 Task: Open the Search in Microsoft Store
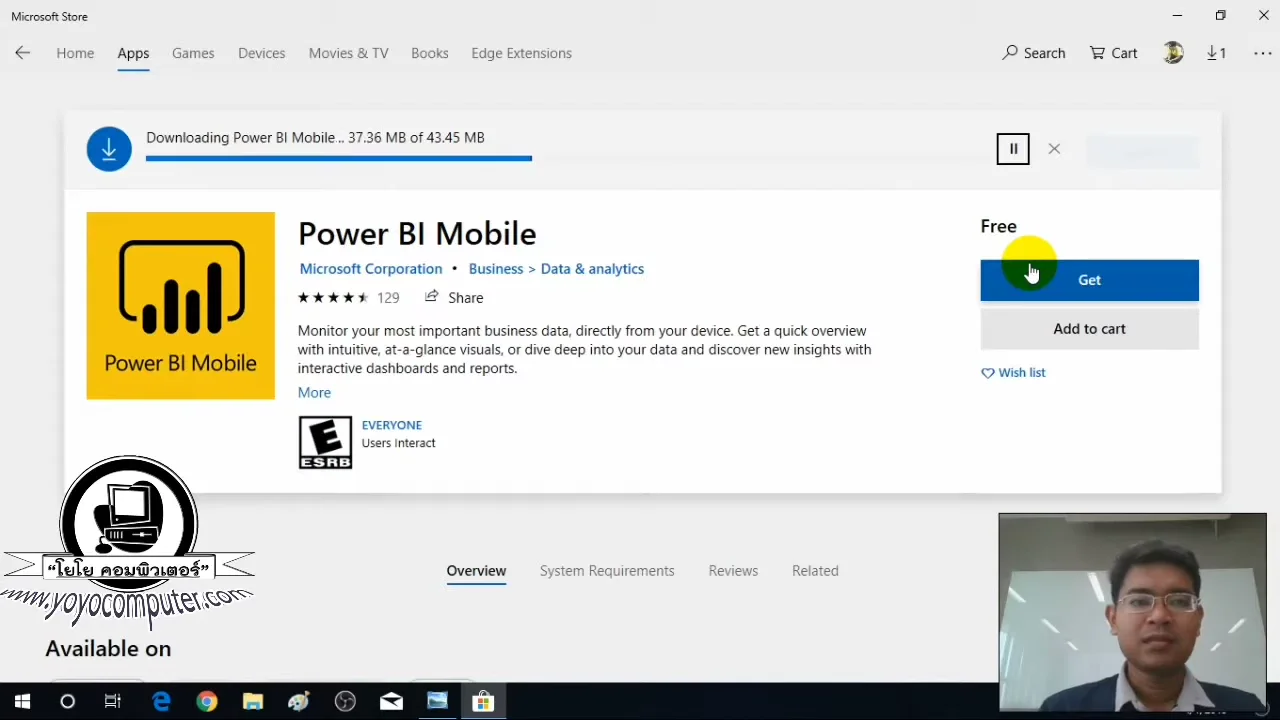point(1034,53)
